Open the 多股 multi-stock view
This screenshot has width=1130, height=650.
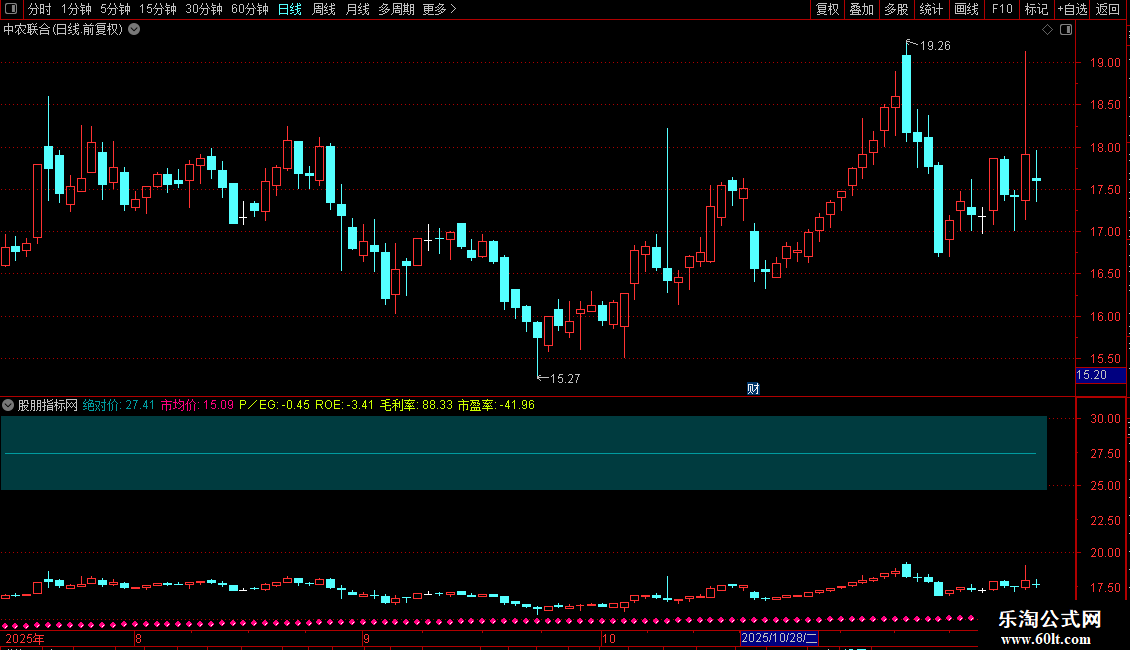(896, 9)
